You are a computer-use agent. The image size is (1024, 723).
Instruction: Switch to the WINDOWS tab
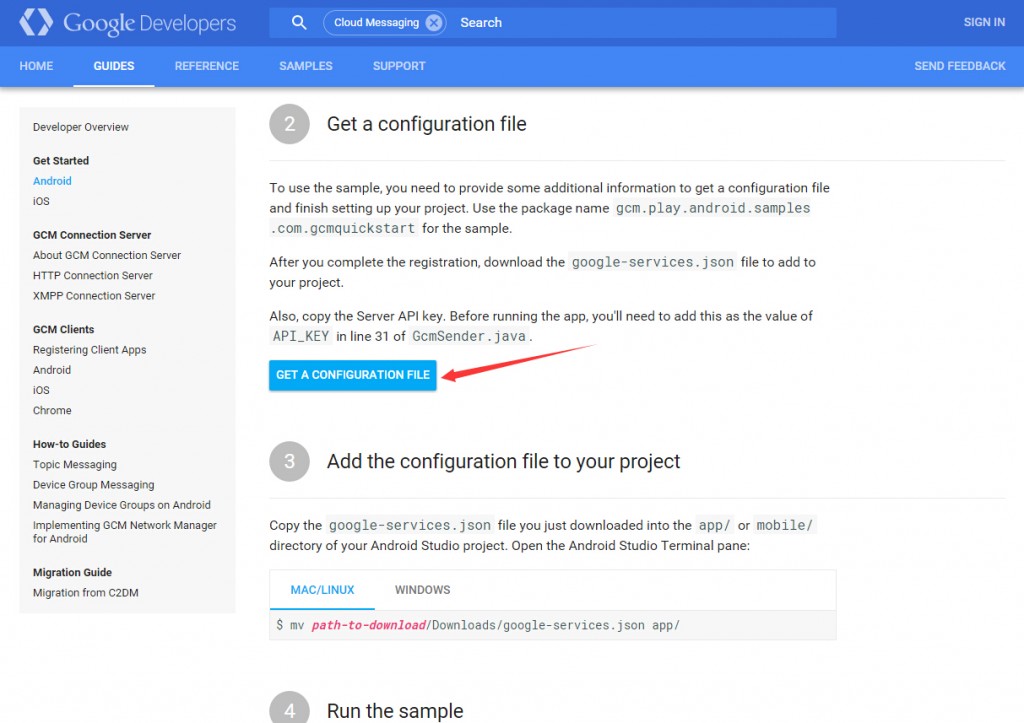click(422, 589)
